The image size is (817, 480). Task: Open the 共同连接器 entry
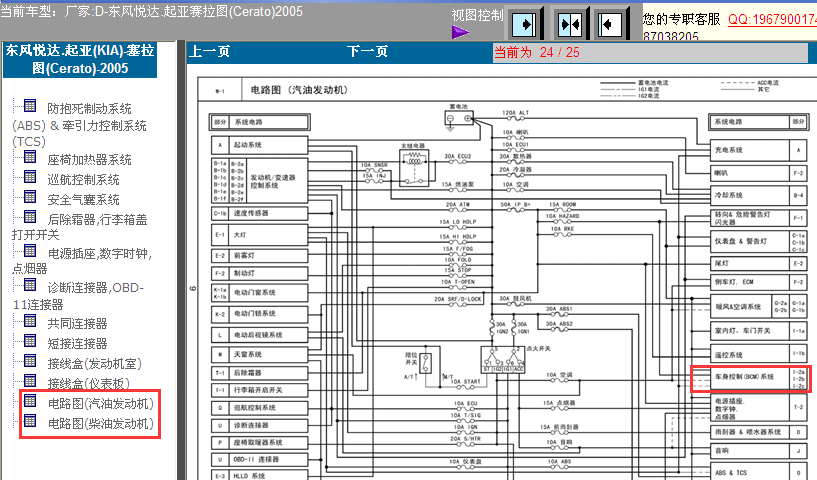(77, 324)
